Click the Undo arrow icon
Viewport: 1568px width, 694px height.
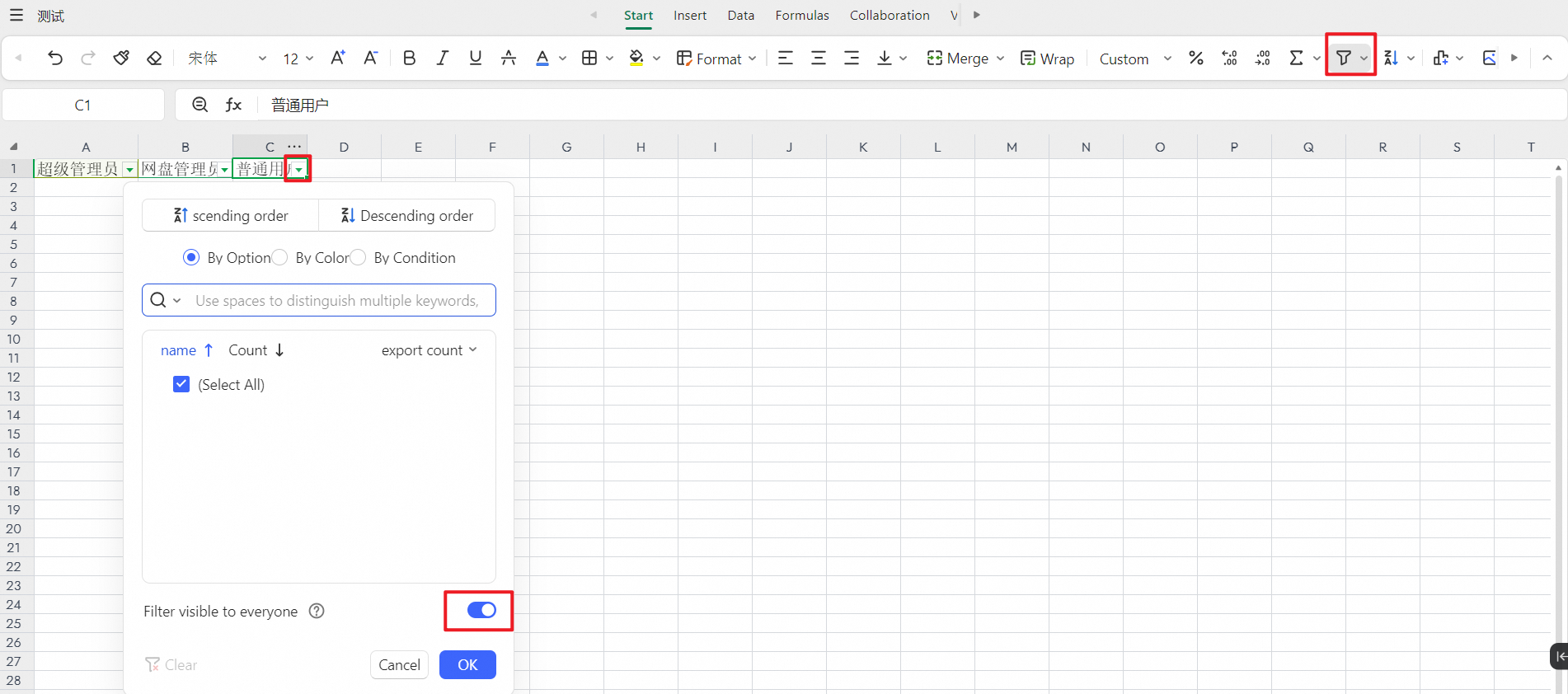click(x=55, y=58)
